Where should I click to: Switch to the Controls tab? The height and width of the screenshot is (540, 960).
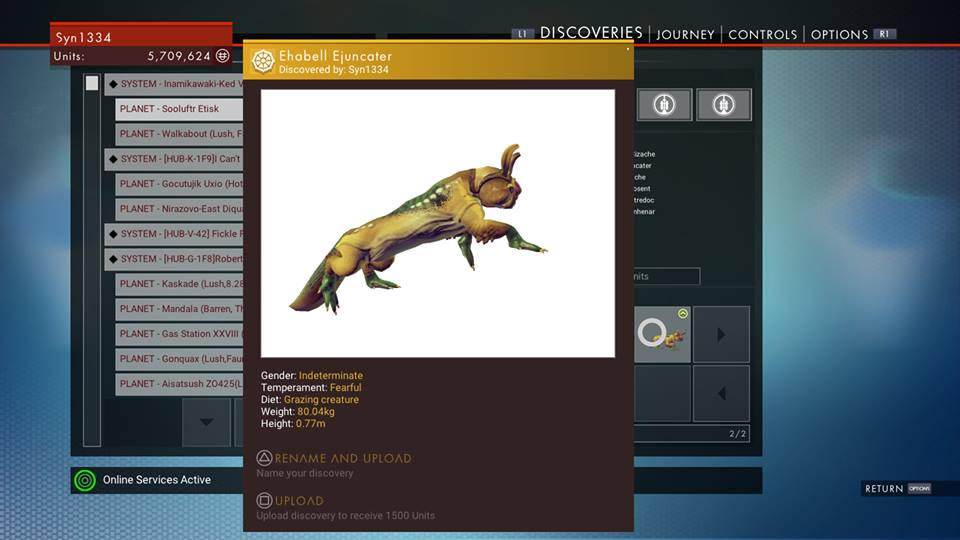(762, 34)
